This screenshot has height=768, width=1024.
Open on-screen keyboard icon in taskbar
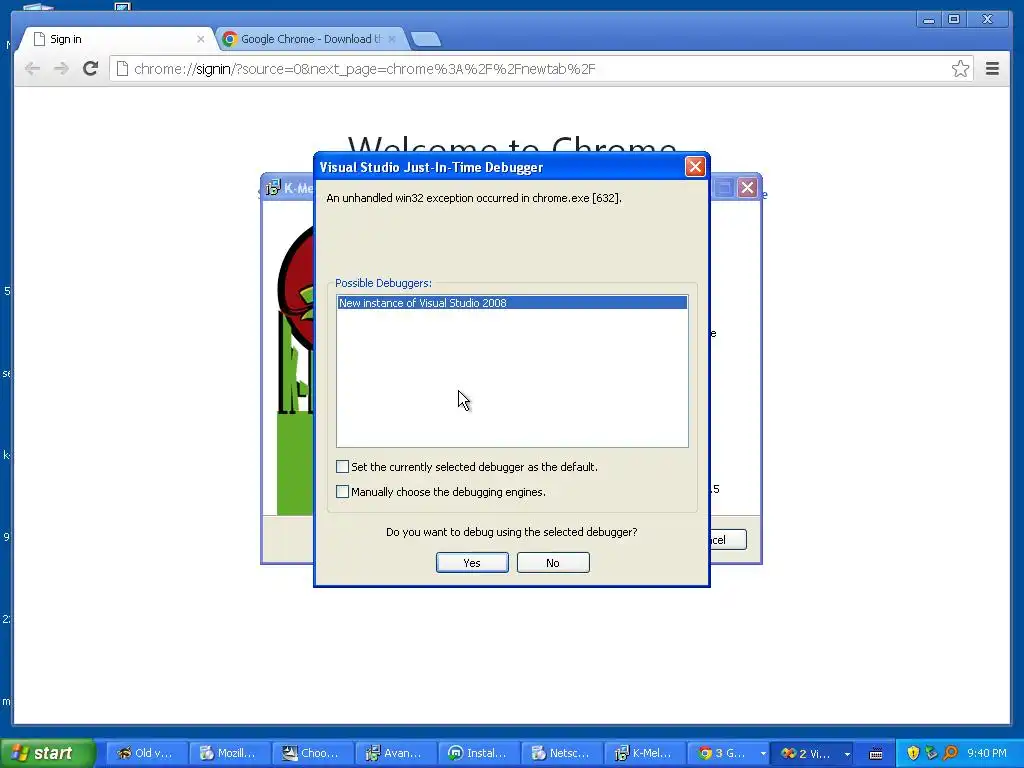click(x=876, y=754)
